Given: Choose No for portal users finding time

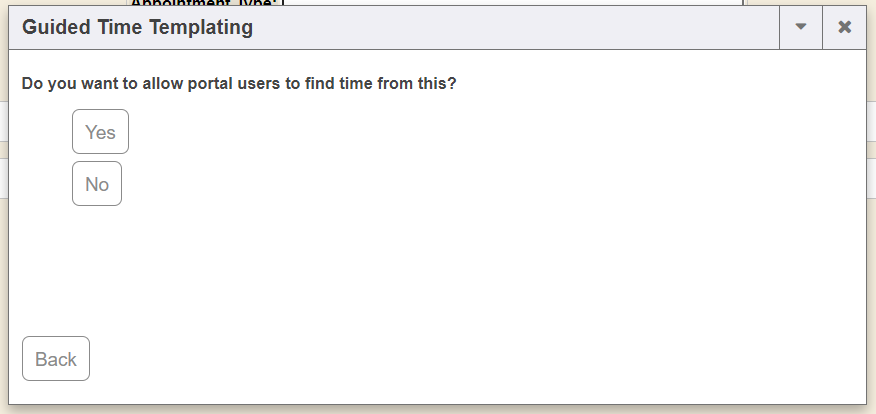Looking at the screenshot, I should click(x=97, y=184).
